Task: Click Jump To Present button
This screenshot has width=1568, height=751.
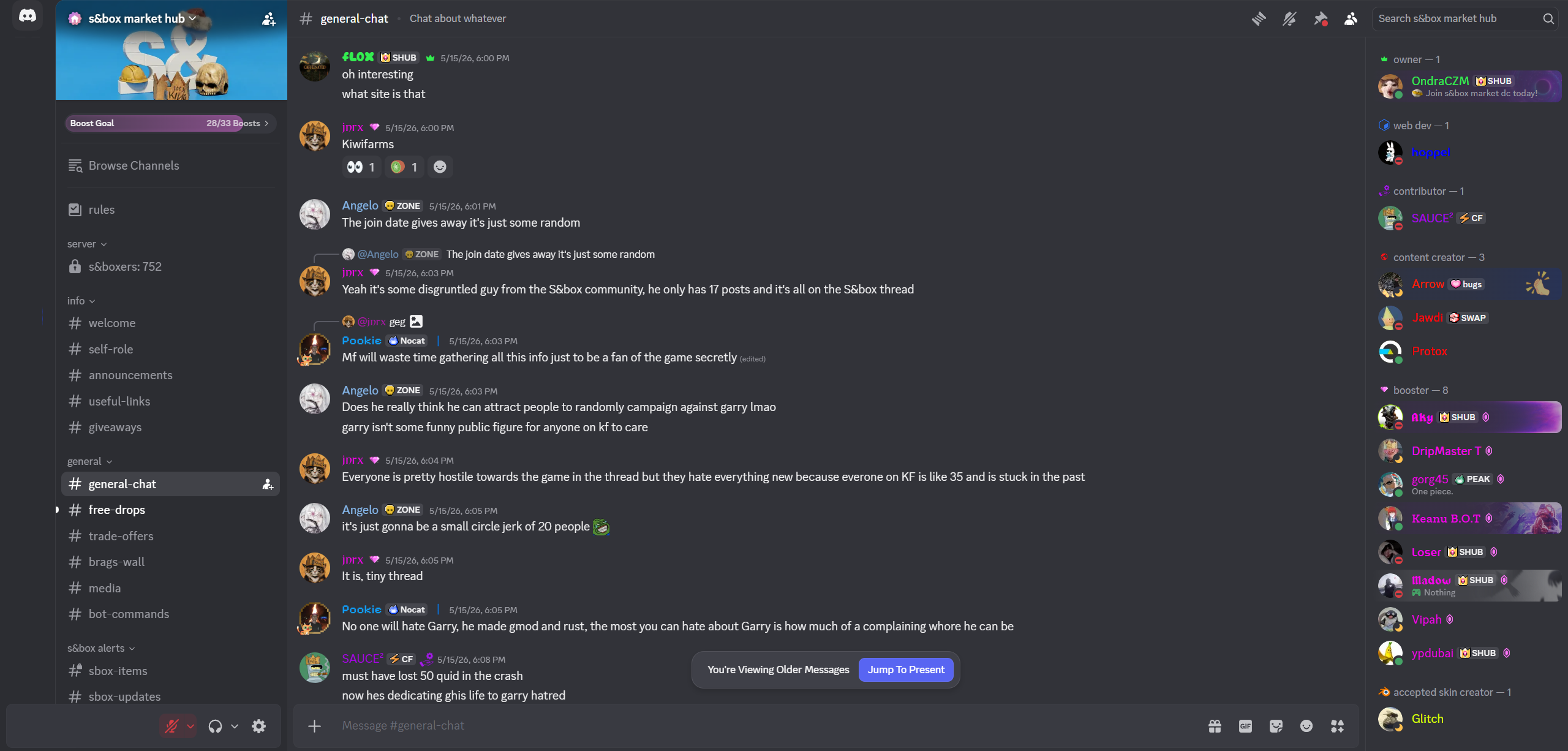Action: tap(906, 670)
